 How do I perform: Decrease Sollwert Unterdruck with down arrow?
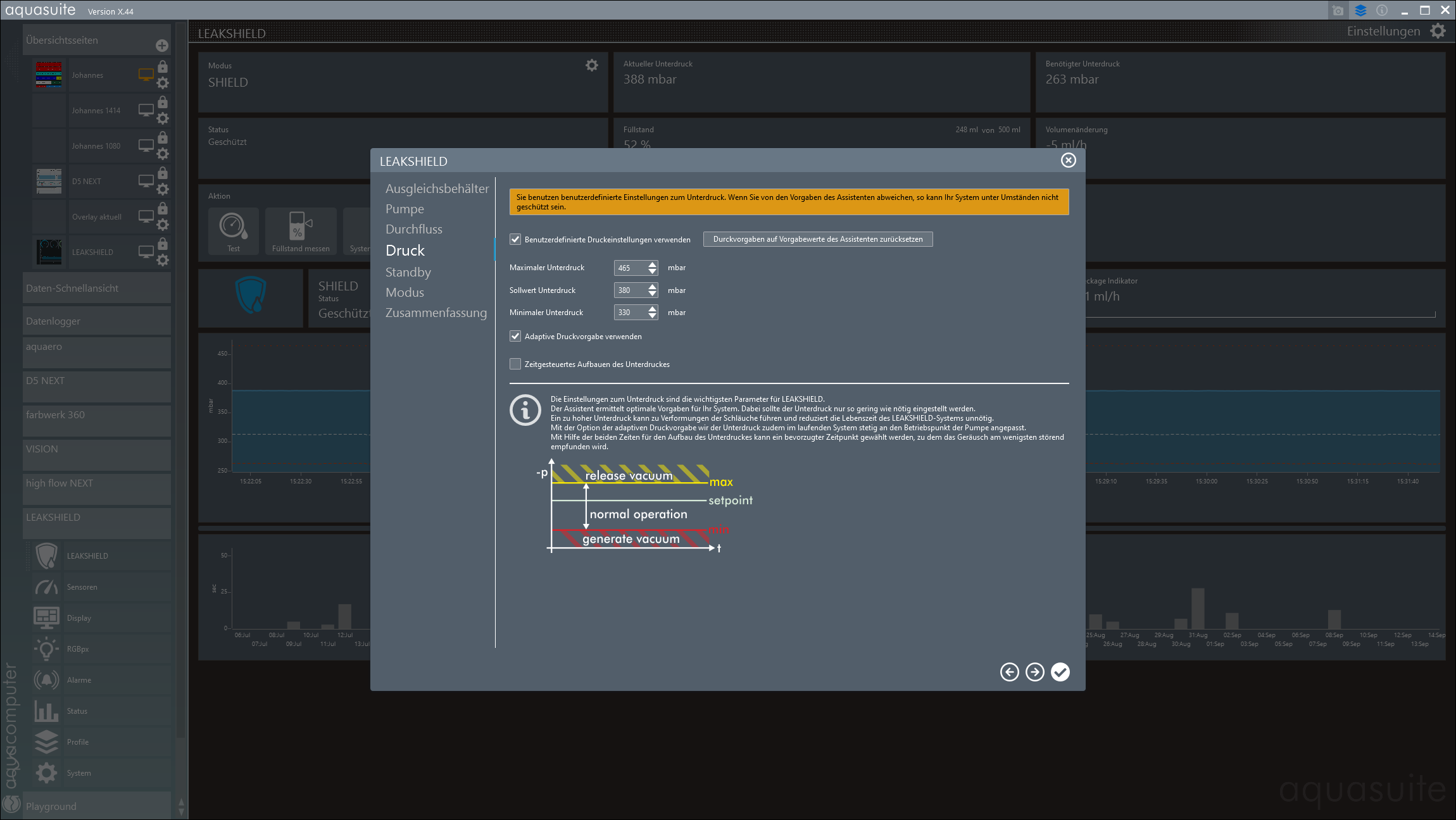(652, 294)
